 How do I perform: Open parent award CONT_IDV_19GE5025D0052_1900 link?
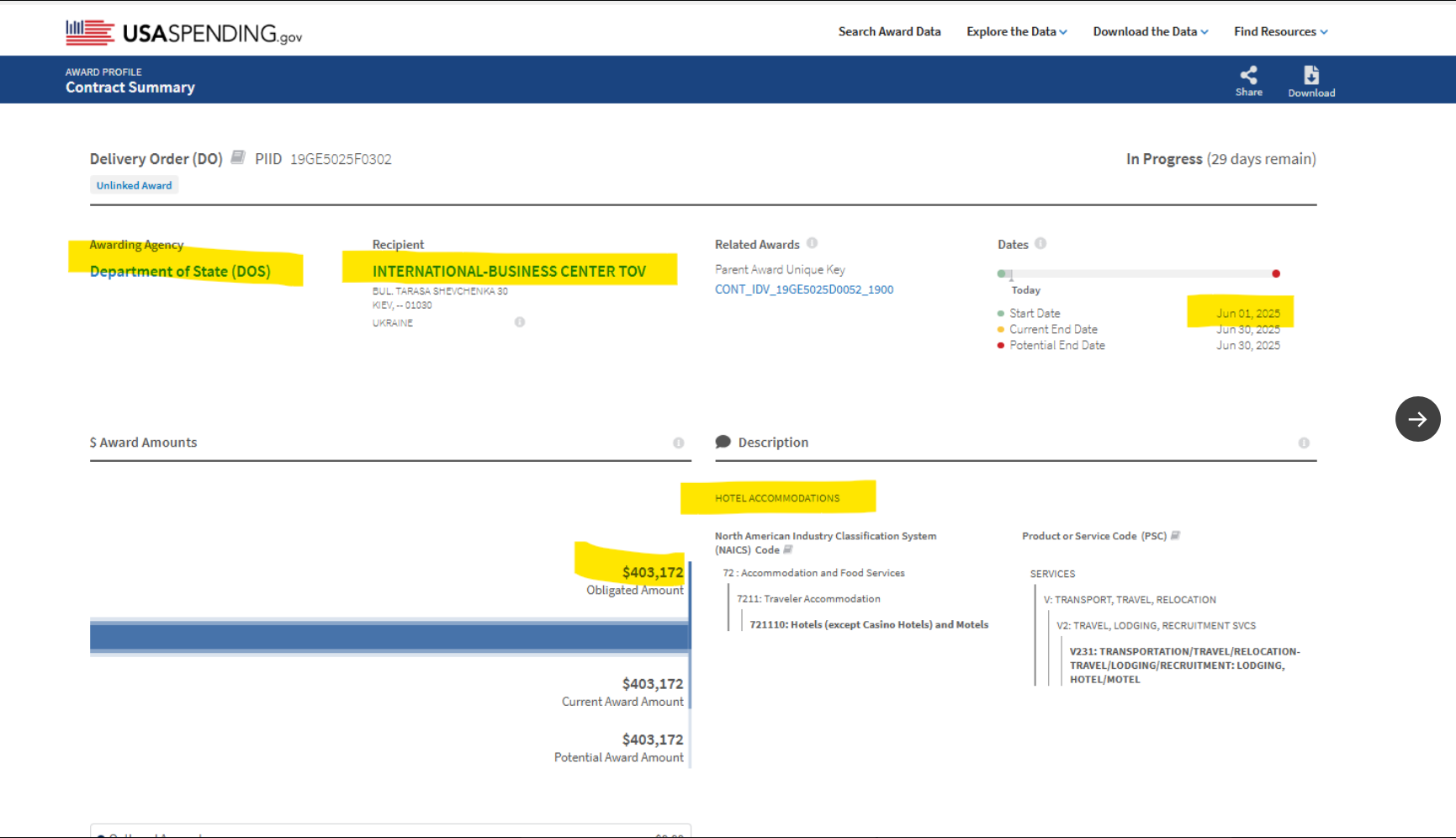tap(804, 289)
